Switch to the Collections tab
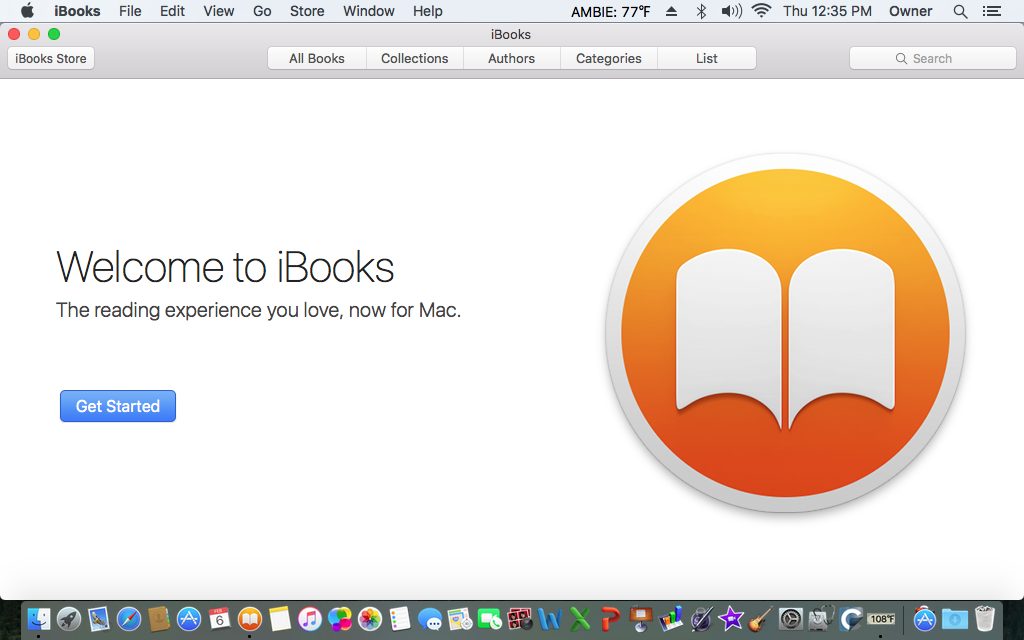Image resolution: width=1024 pixels, height=640 pixels. 415,58
